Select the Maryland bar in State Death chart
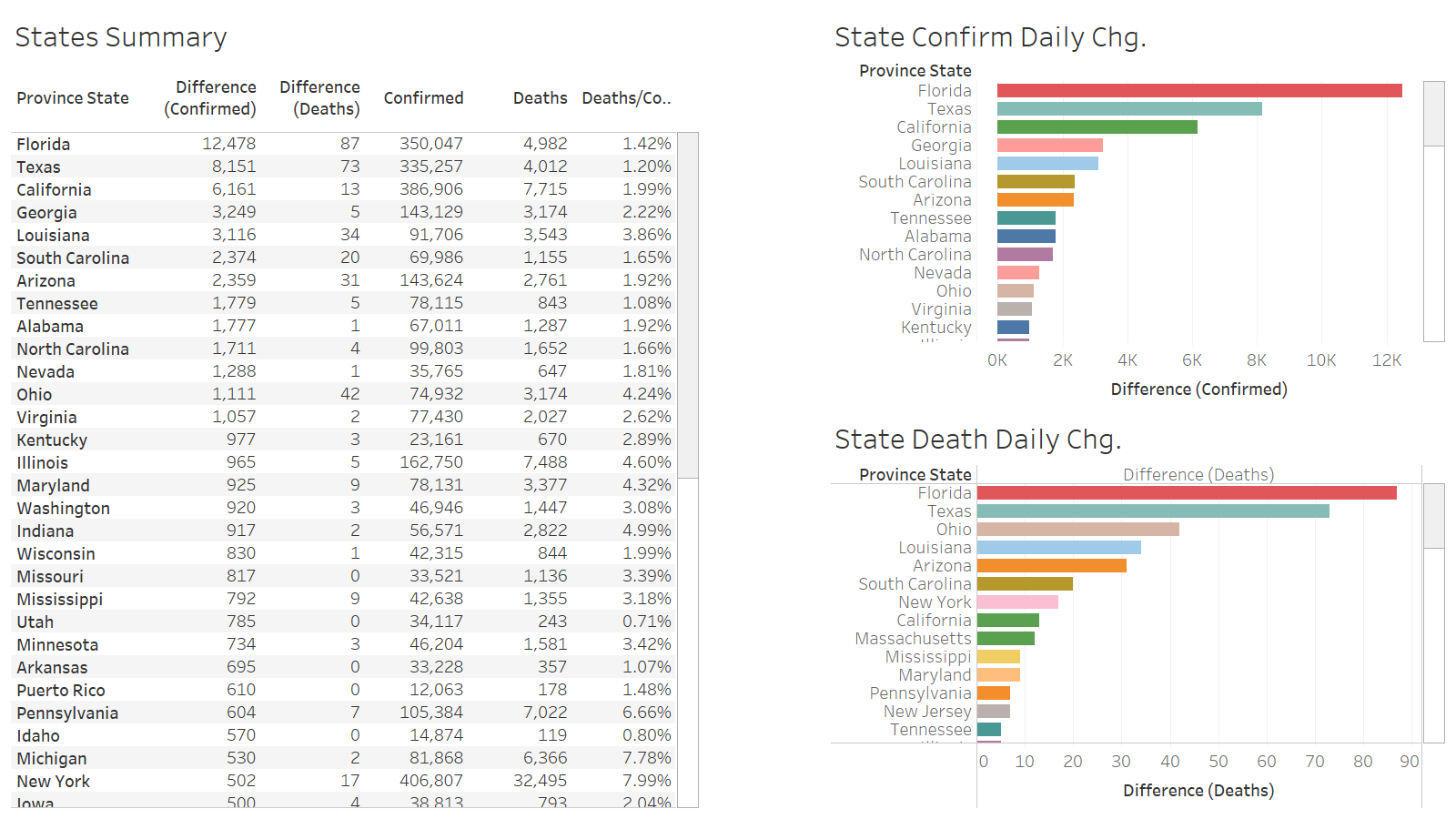 click(x=998, y=675)
